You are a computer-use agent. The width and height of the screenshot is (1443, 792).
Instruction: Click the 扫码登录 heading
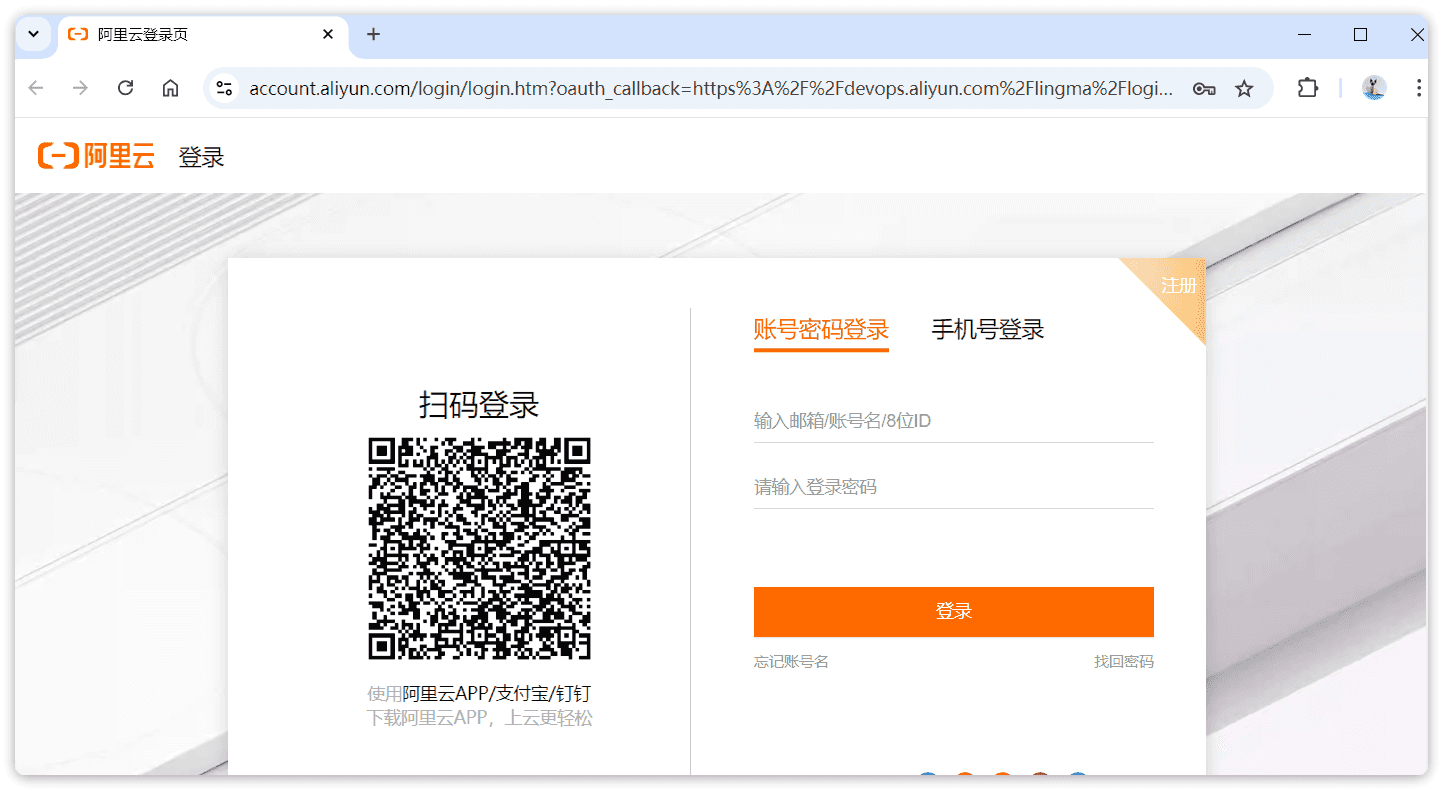[479, 405]
